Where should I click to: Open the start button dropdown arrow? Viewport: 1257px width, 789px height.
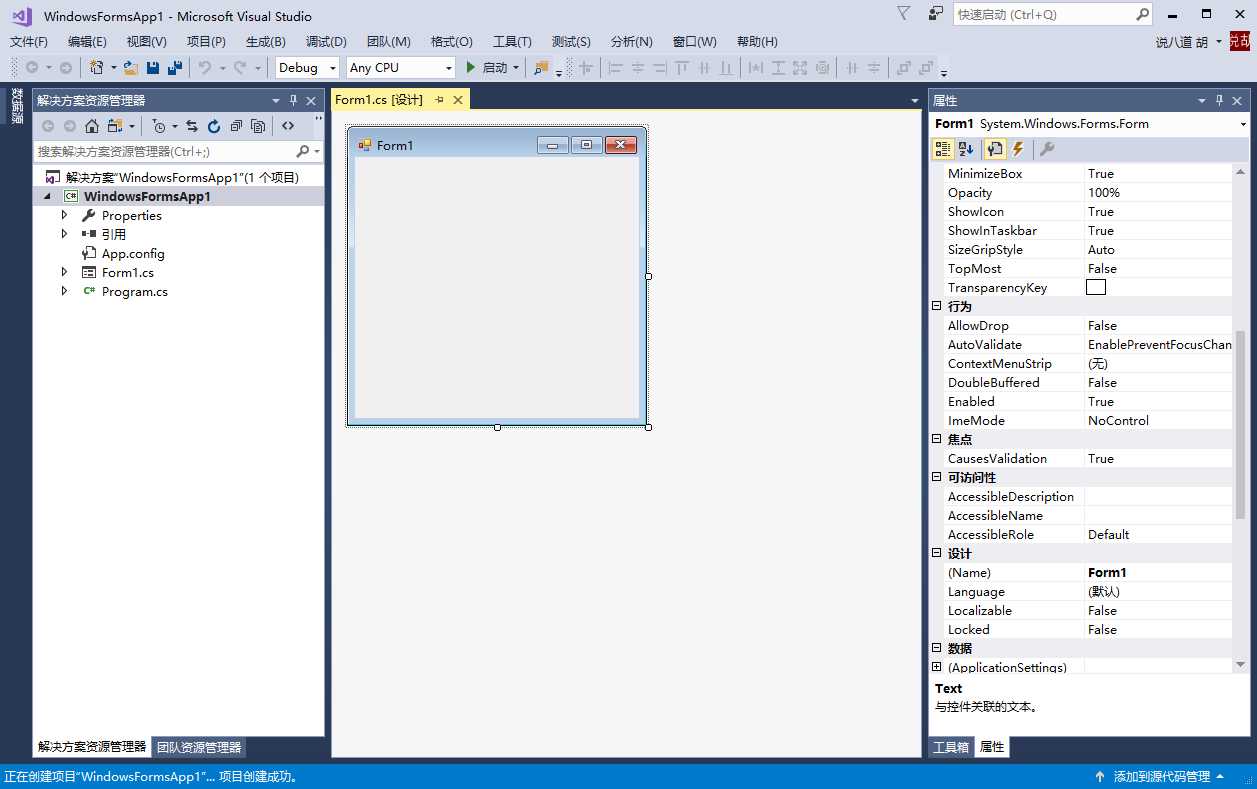(516, 67)
